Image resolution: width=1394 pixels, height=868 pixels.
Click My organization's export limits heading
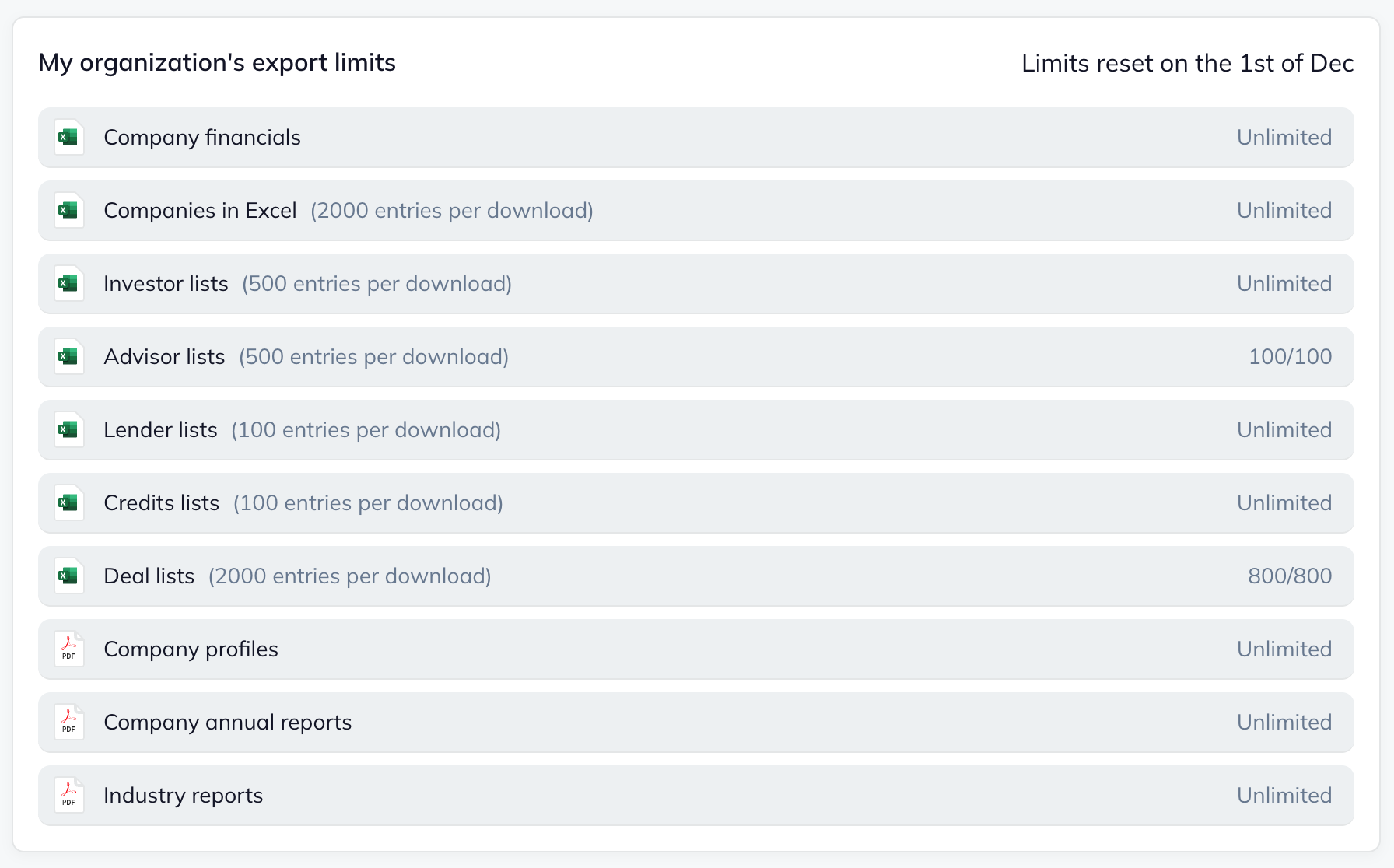217,63
